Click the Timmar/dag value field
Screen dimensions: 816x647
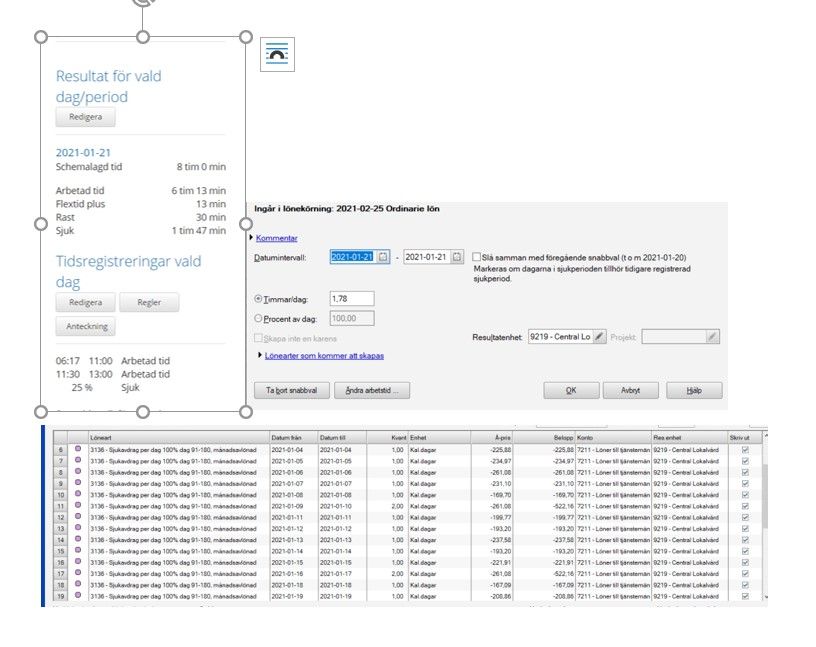352,299
